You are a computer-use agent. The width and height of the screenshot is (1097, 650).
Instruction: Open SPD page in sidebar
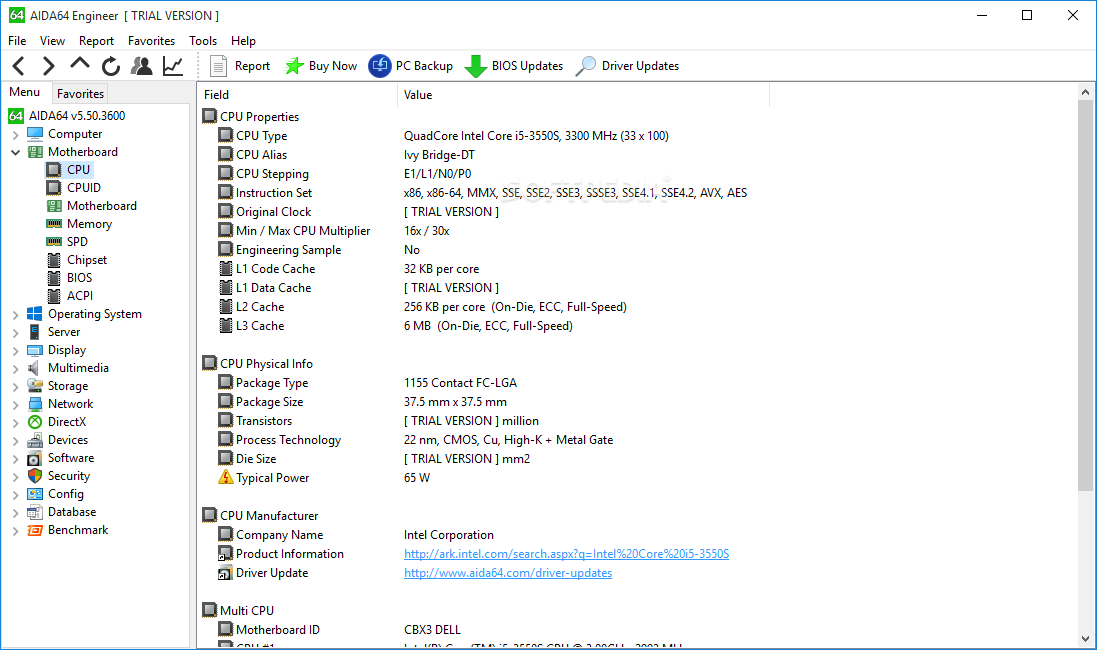pos(77,241)
